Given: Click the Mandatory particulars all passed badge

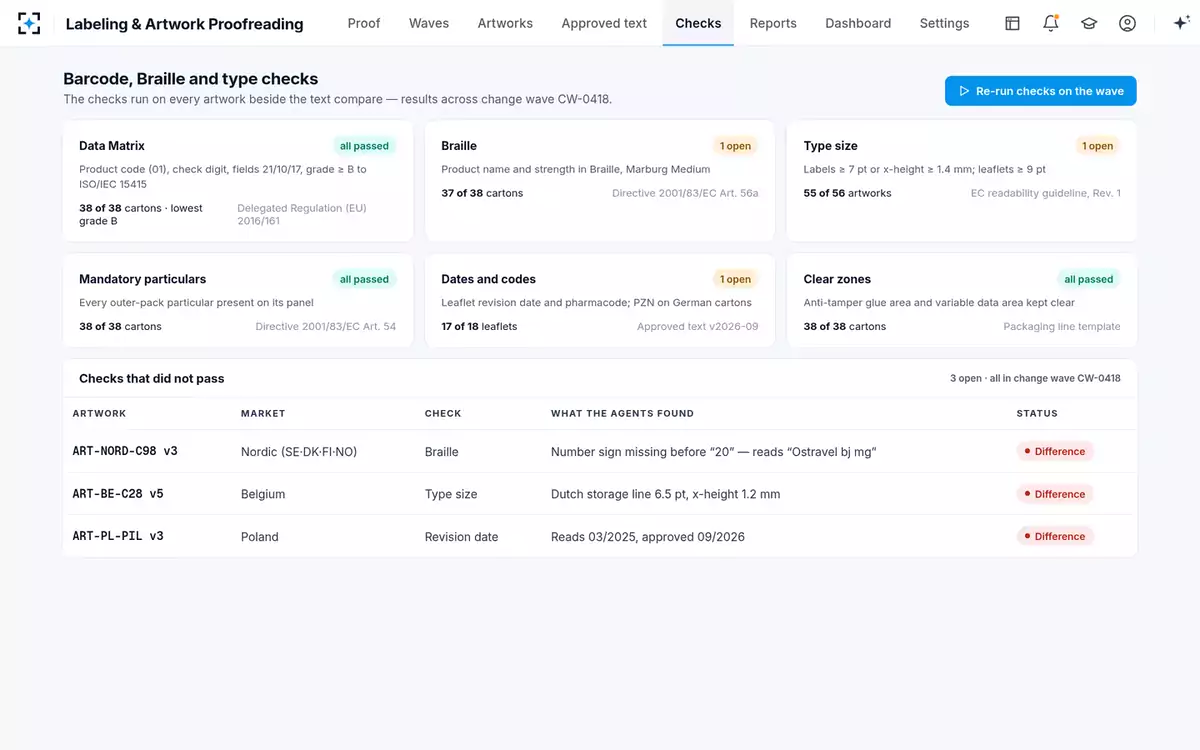Looking at the screenshot, I should [x=364, y=279].
